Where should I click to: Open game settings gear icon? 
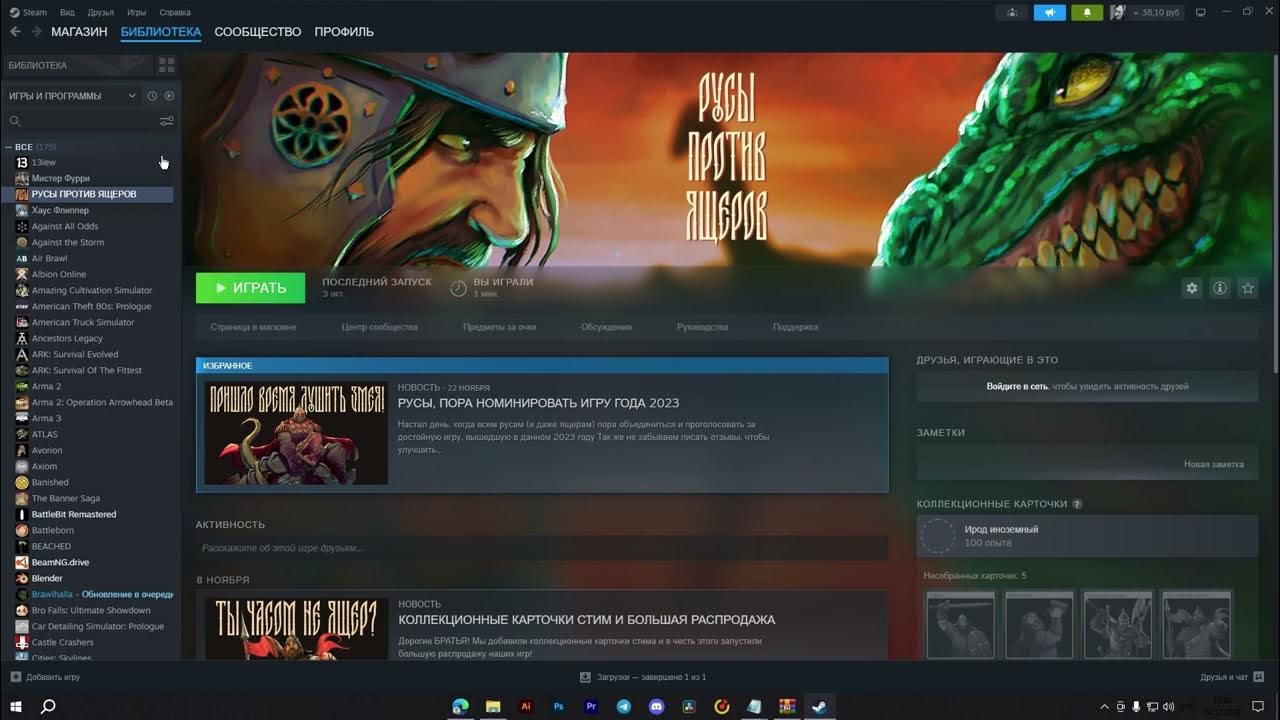click(1192, 288)
